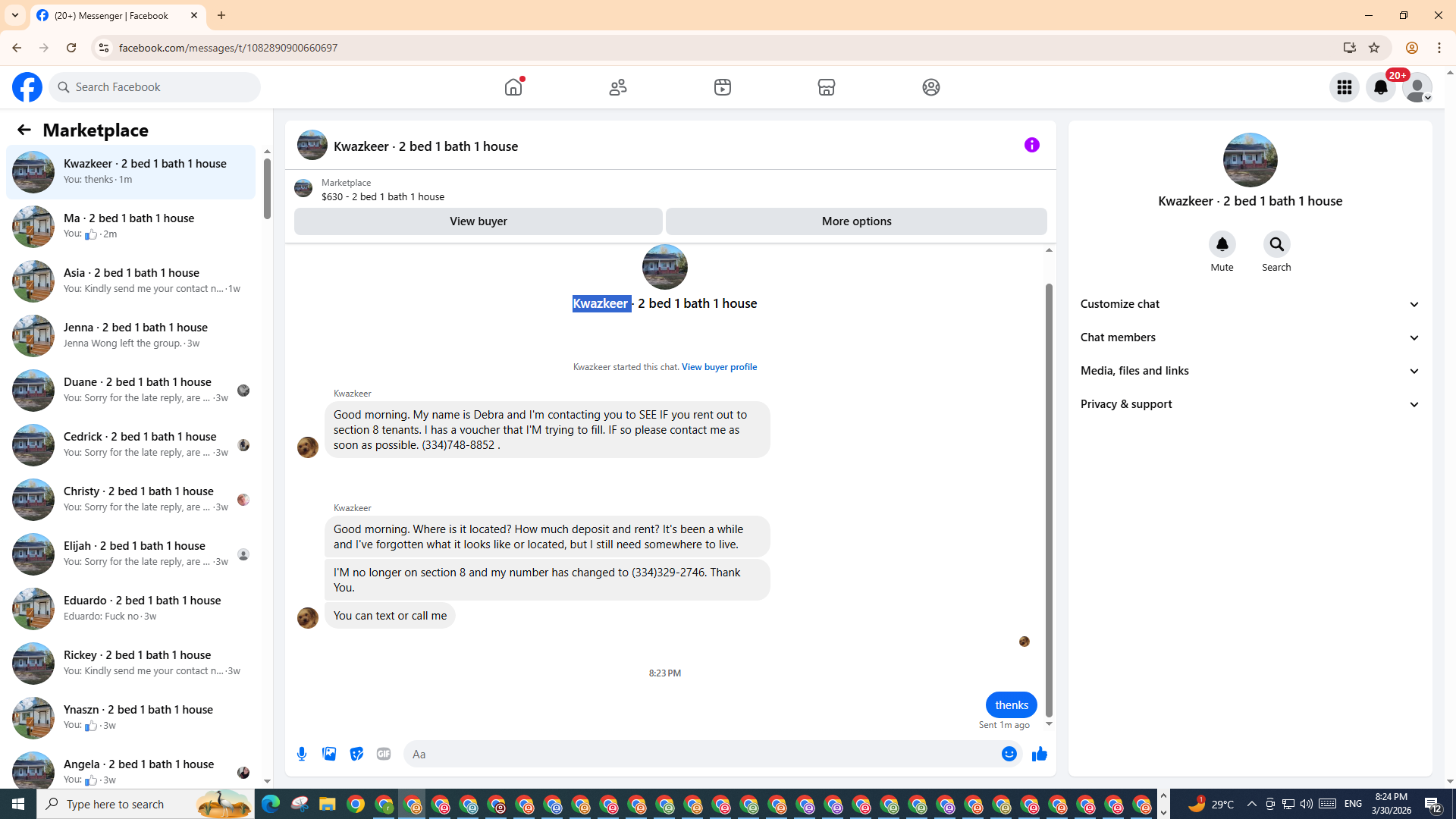Open the sticker picker icon

[356, 754]
